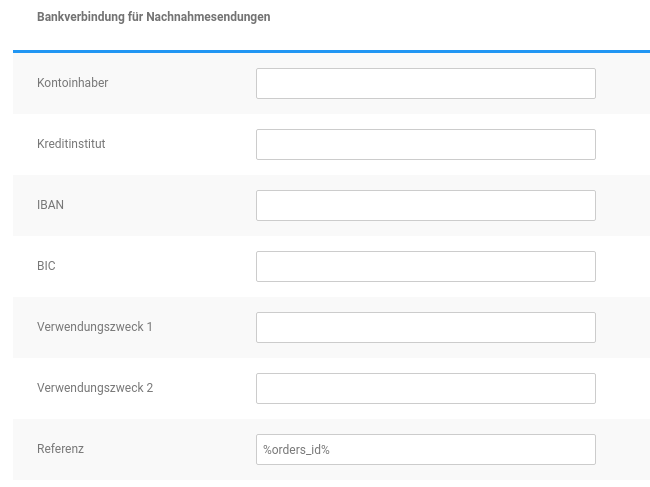Screen dimensions: 650x487
Task: Click the empty margin right of Kontoinhaber field
Action: 622,83
